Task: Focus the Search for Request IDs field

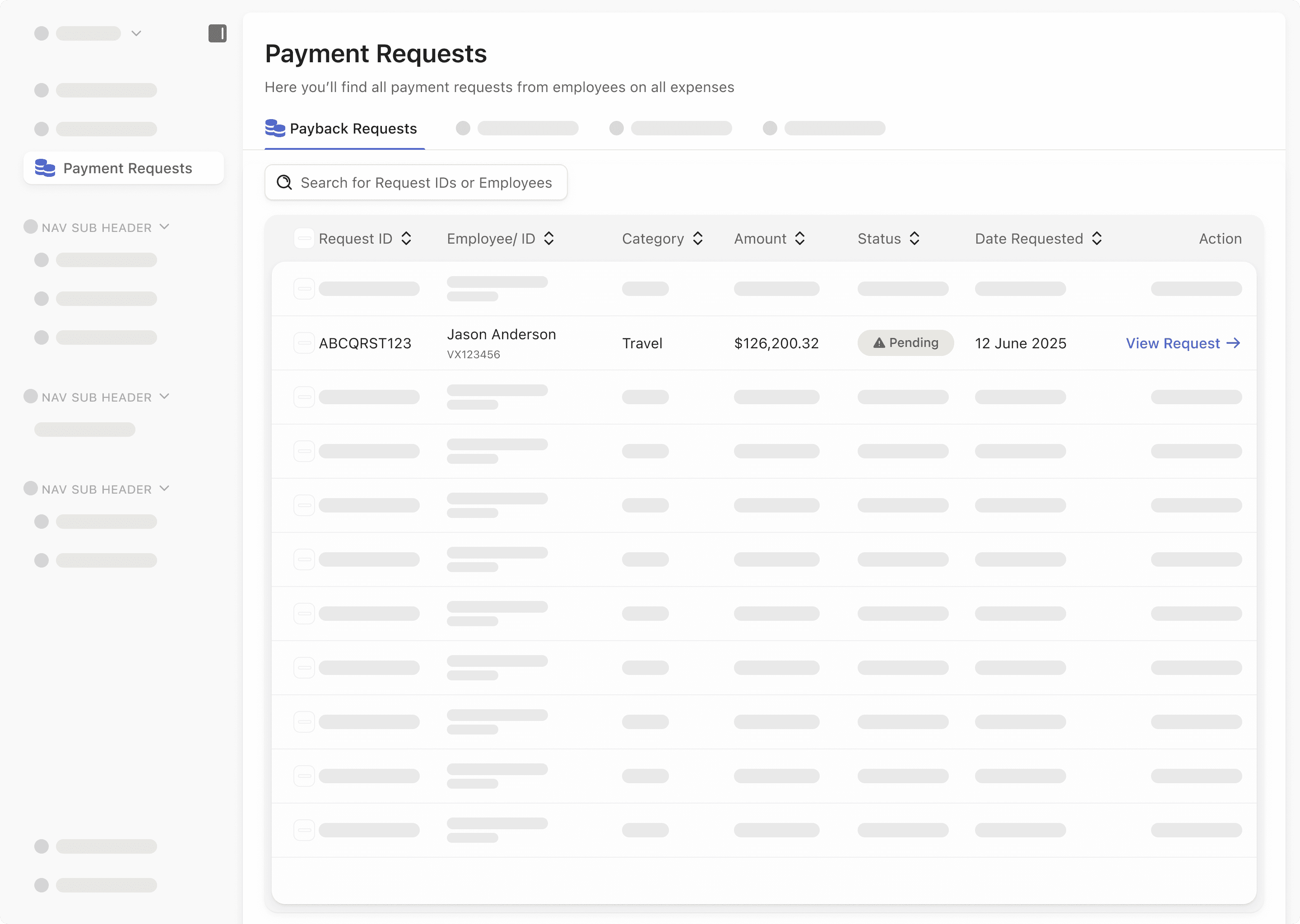Action: tap(426, 182)
